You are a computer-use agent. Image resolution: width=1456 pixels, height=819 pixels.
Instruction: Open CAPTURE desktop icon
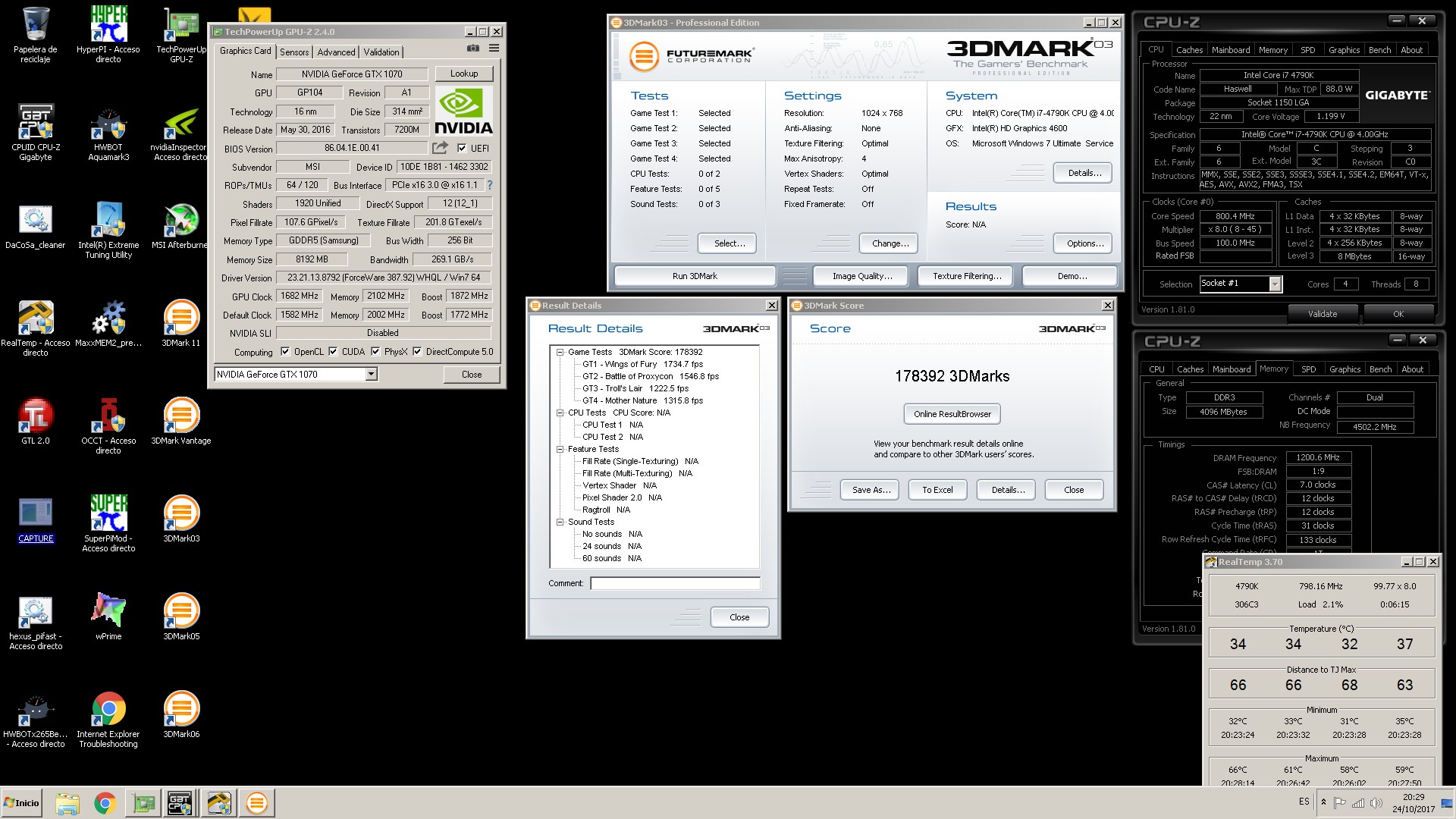point(35,519)
